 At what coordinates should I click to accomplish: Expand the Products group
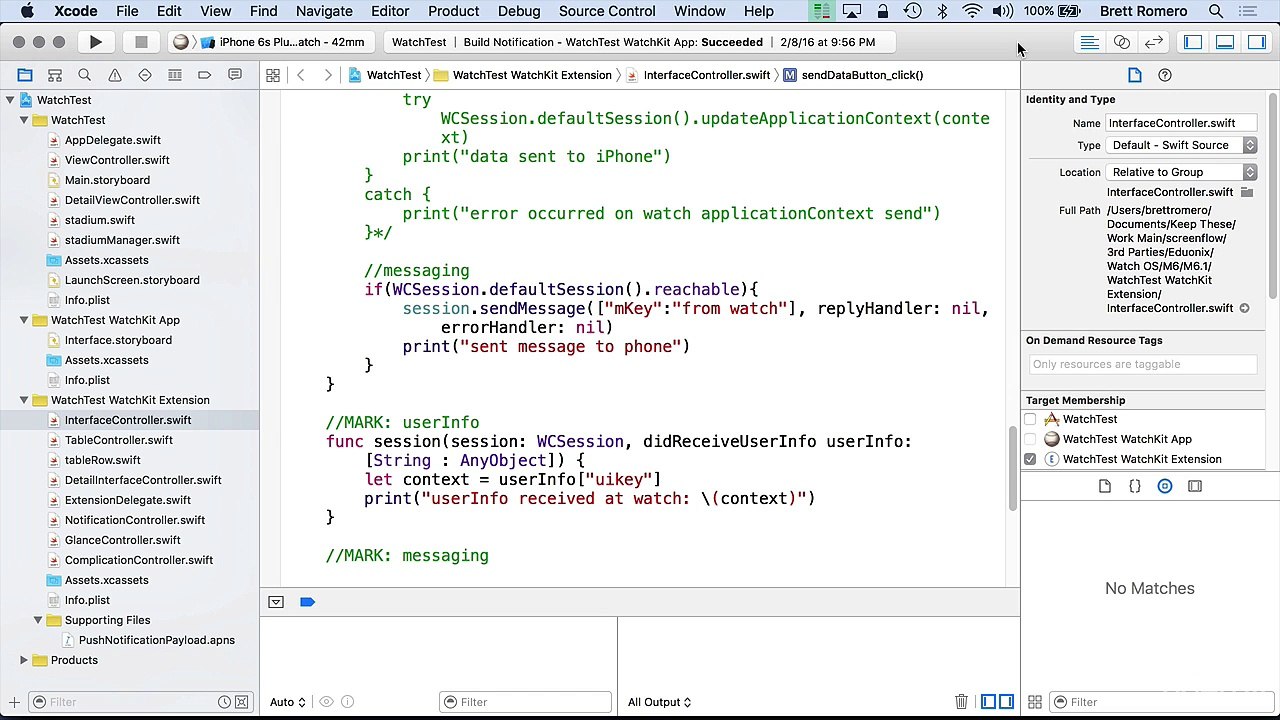[24, 660]
